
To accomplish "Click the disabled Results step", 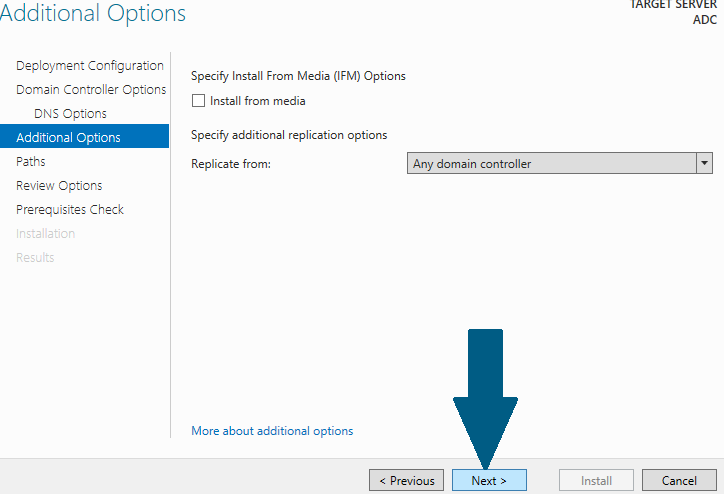I will 35,258.
